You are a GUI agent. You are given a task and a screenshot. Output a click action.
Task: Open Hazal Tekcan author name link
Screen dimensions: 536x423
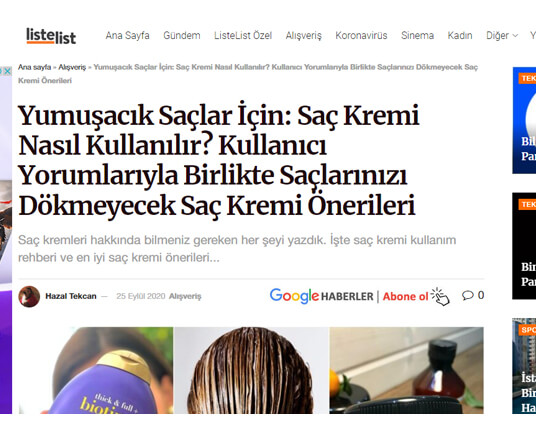(71, 296)
